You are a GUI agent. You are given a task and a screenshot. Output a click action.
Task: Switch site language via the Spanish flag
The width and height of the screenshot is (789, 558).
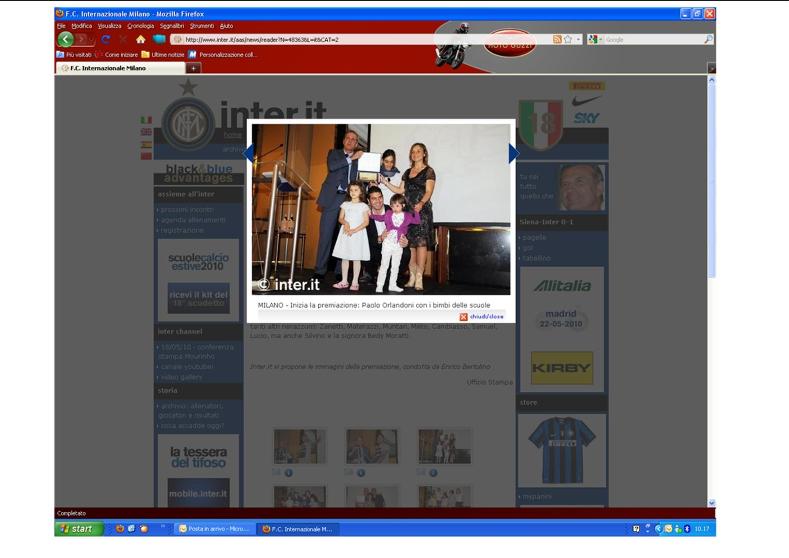click(x=146, y=144)
